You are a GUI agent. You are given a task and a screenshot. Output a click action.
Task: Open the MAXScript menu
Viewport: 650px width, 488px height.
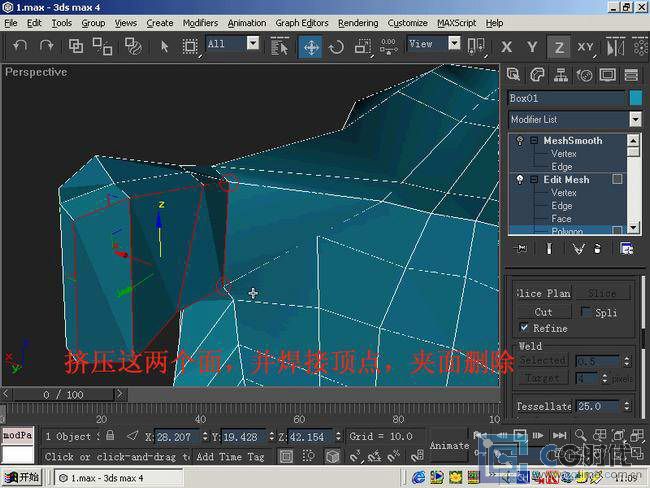pos(456,23)
